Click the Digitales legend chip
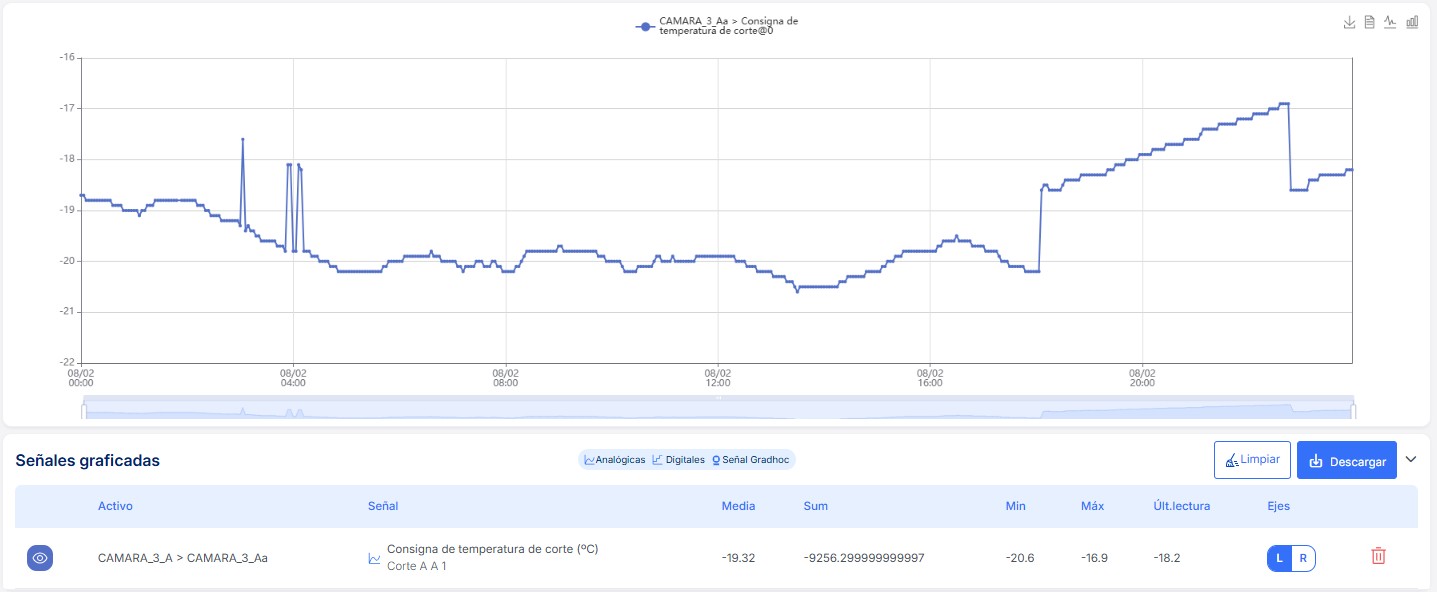The width and height of the screenshot is (1437, 592). point(678,460)
